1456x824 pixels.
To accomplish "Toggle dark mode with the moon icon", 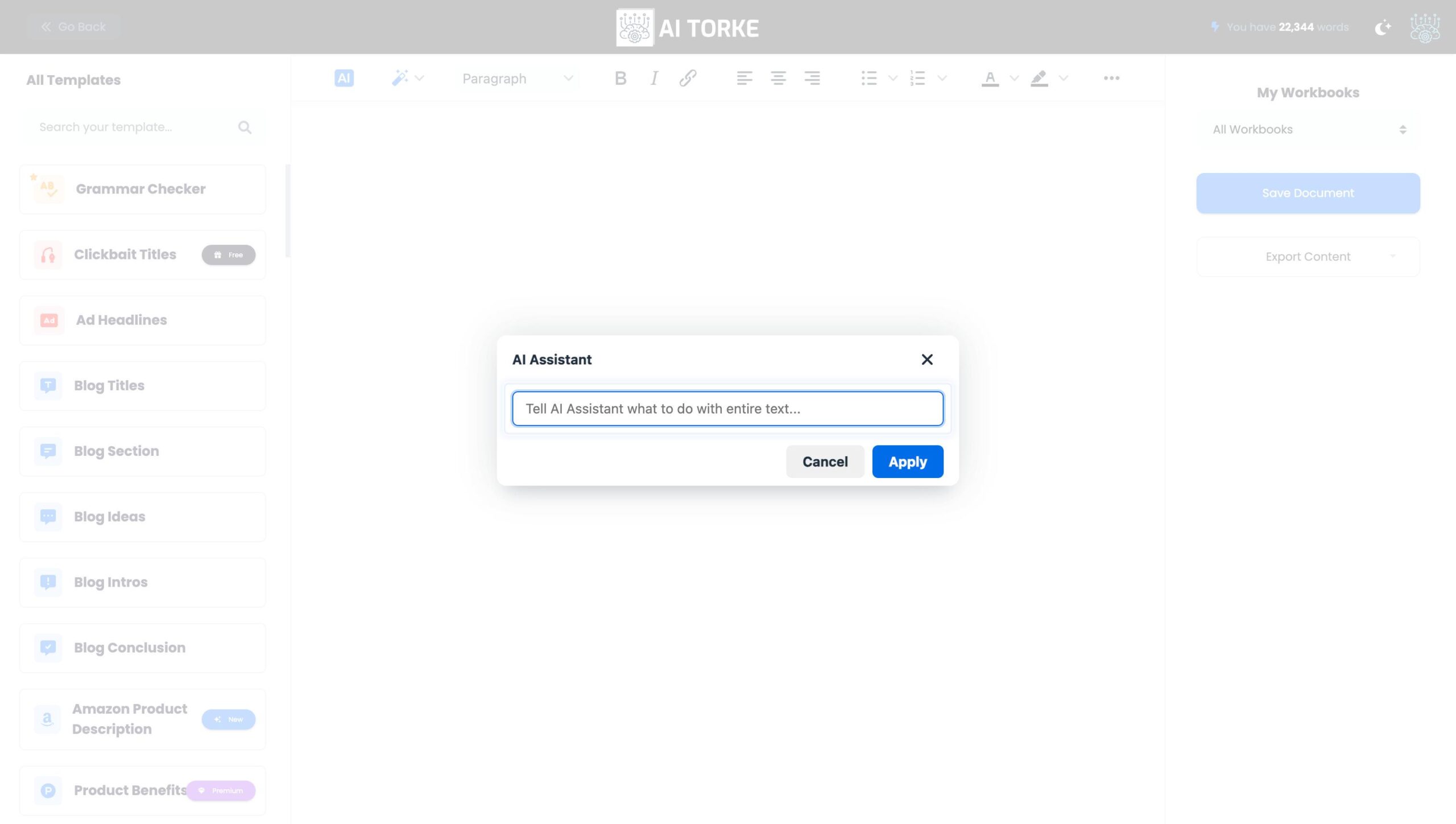I will click(1383, 27).
